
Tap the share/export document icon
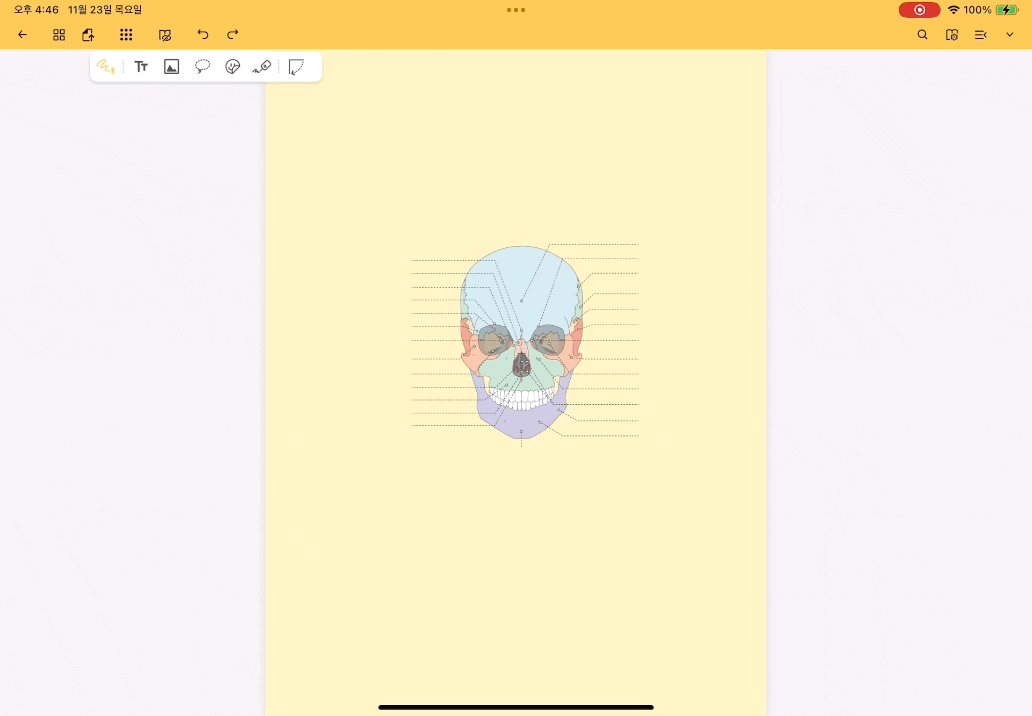[x=88, y=35]
